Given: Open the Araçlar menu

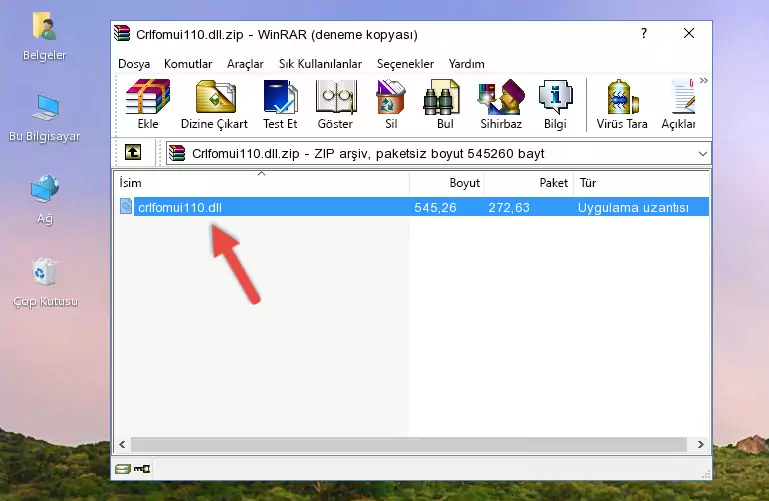Looking at the screenshot, I should tap(245, 64).
